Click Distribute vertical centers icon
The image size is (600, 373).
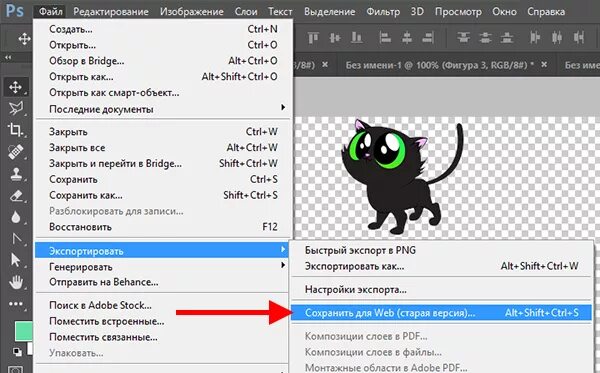[485, 37]
